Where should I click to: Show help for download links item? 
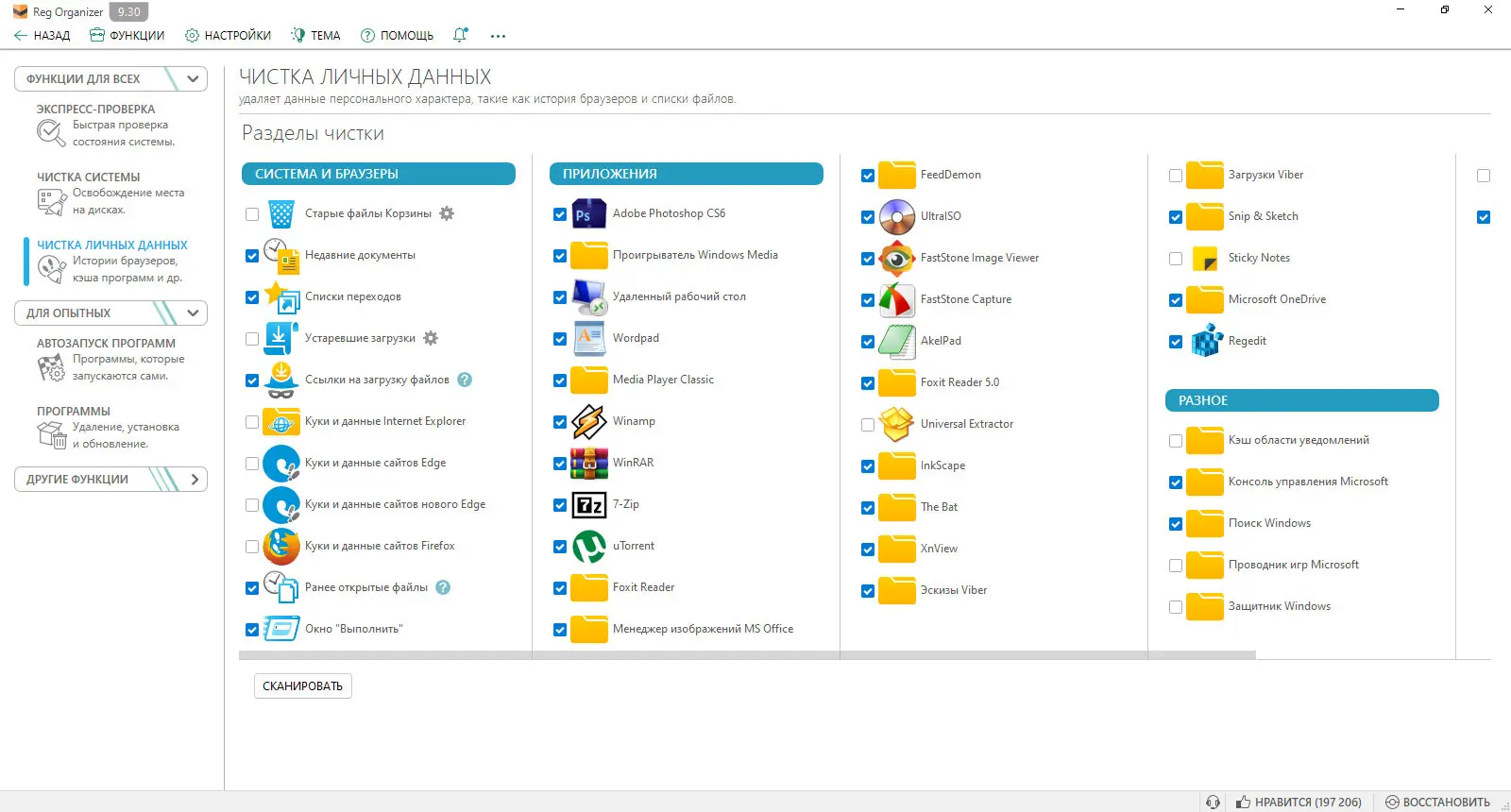[465, 380]
